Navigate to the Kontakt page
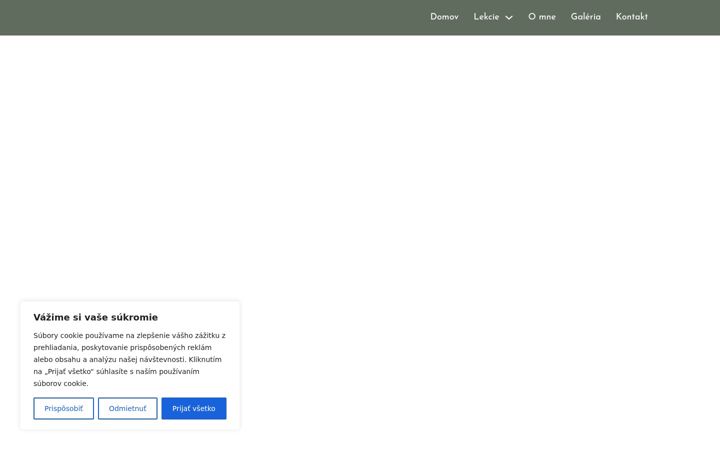 pos(631,17)
